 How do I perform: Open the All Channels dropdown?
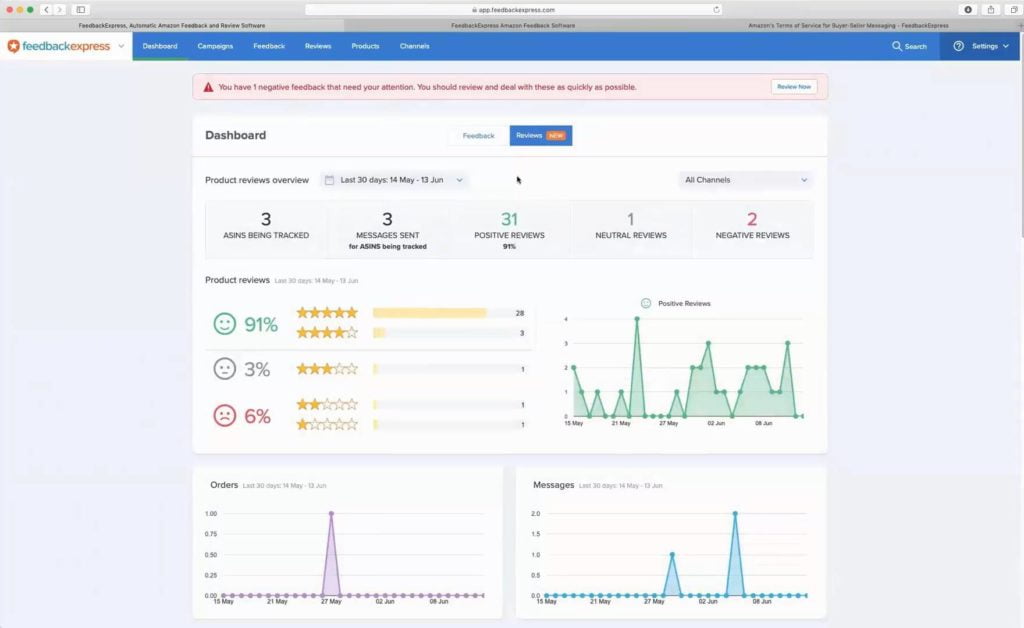746,180
